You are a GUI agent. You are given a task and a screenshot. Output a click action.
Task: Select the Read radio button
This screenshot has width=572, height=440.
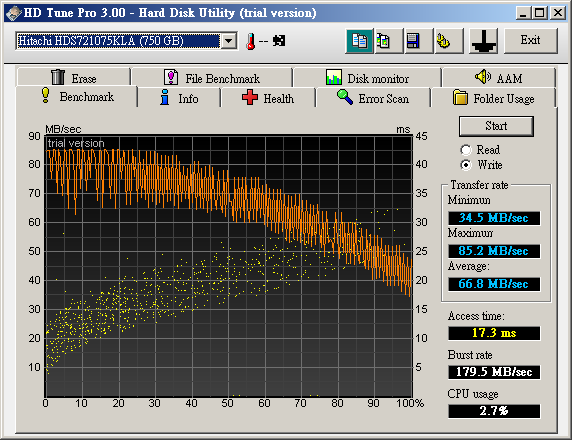pos(466,150)
